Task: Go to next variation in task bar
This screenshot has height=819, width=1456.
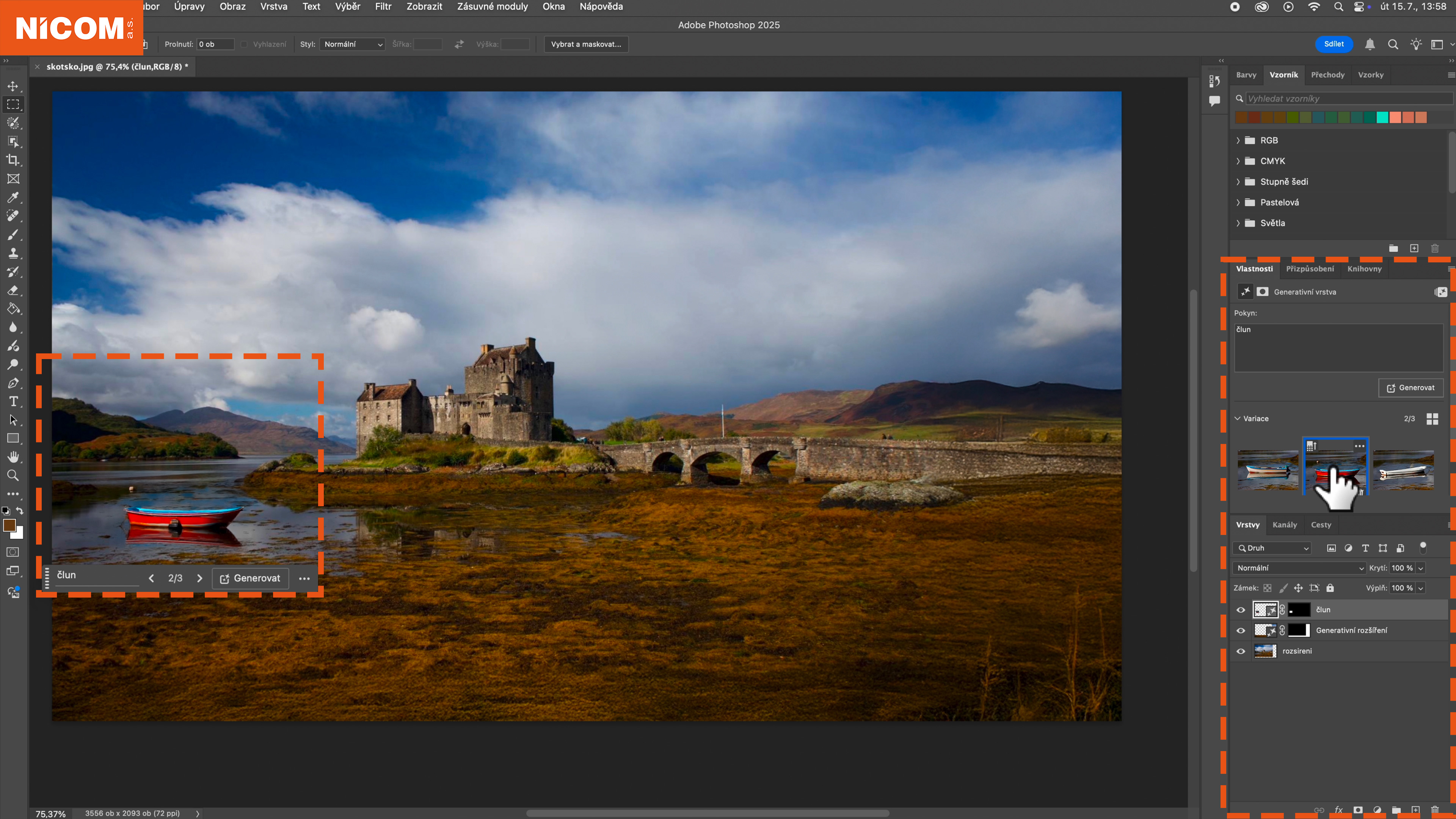Action: click(199, 578)
